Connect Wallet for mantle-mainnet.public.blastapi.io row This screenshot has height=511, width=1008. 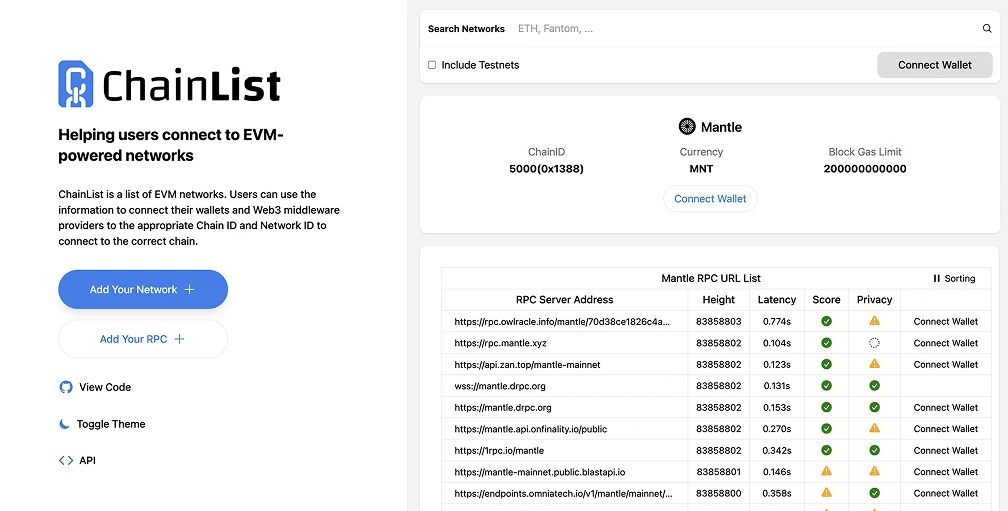pos(946,472)
